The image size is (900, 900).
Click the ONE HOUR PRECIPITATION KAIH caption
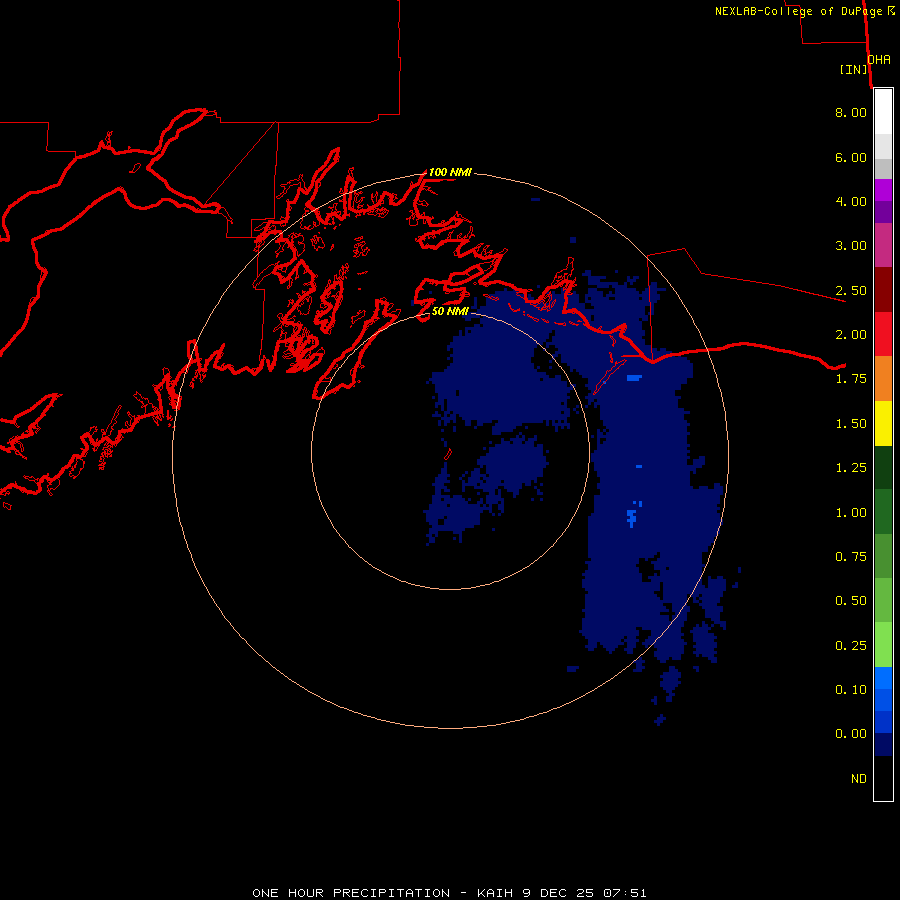tap(449, 893)
